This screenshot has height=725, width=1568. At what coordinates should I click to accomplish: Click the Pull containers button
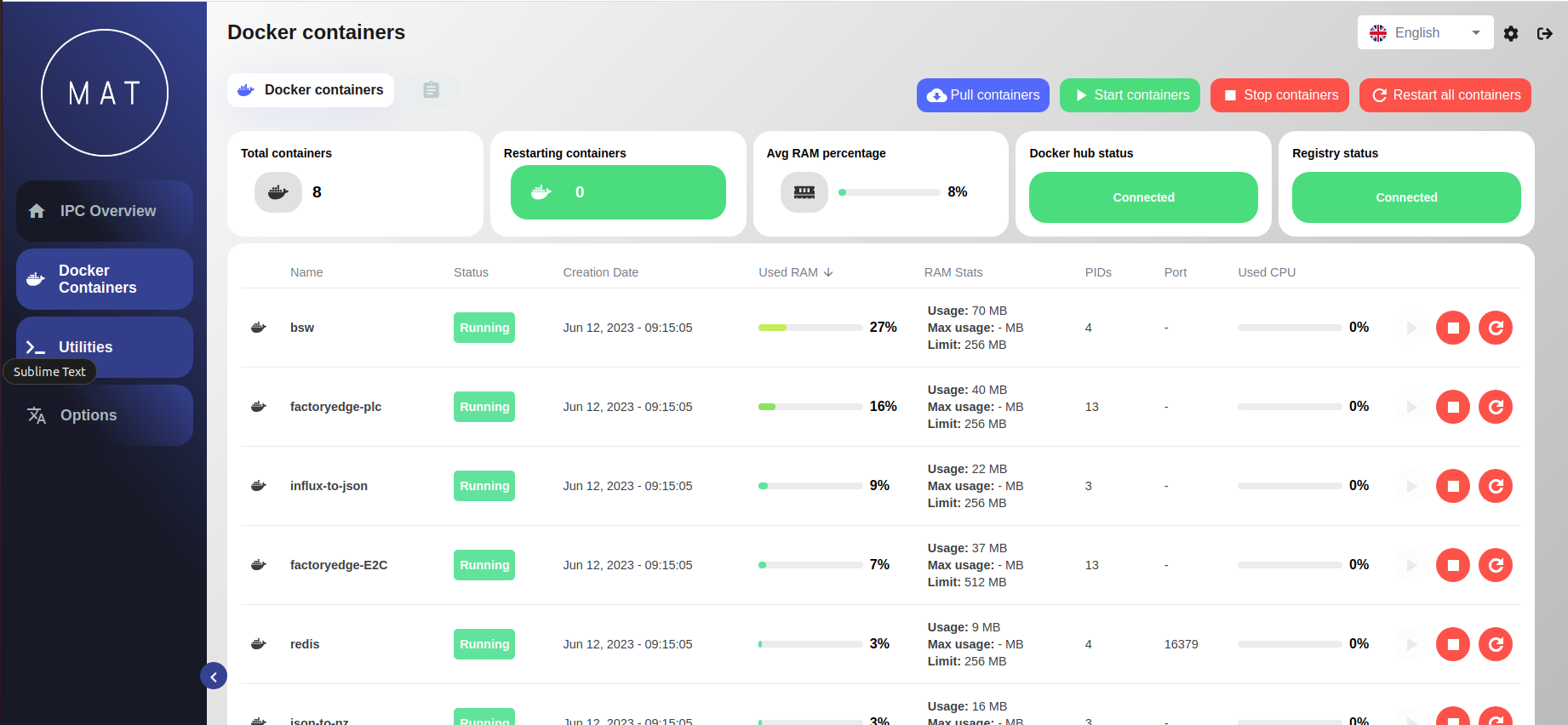[983, 95]
